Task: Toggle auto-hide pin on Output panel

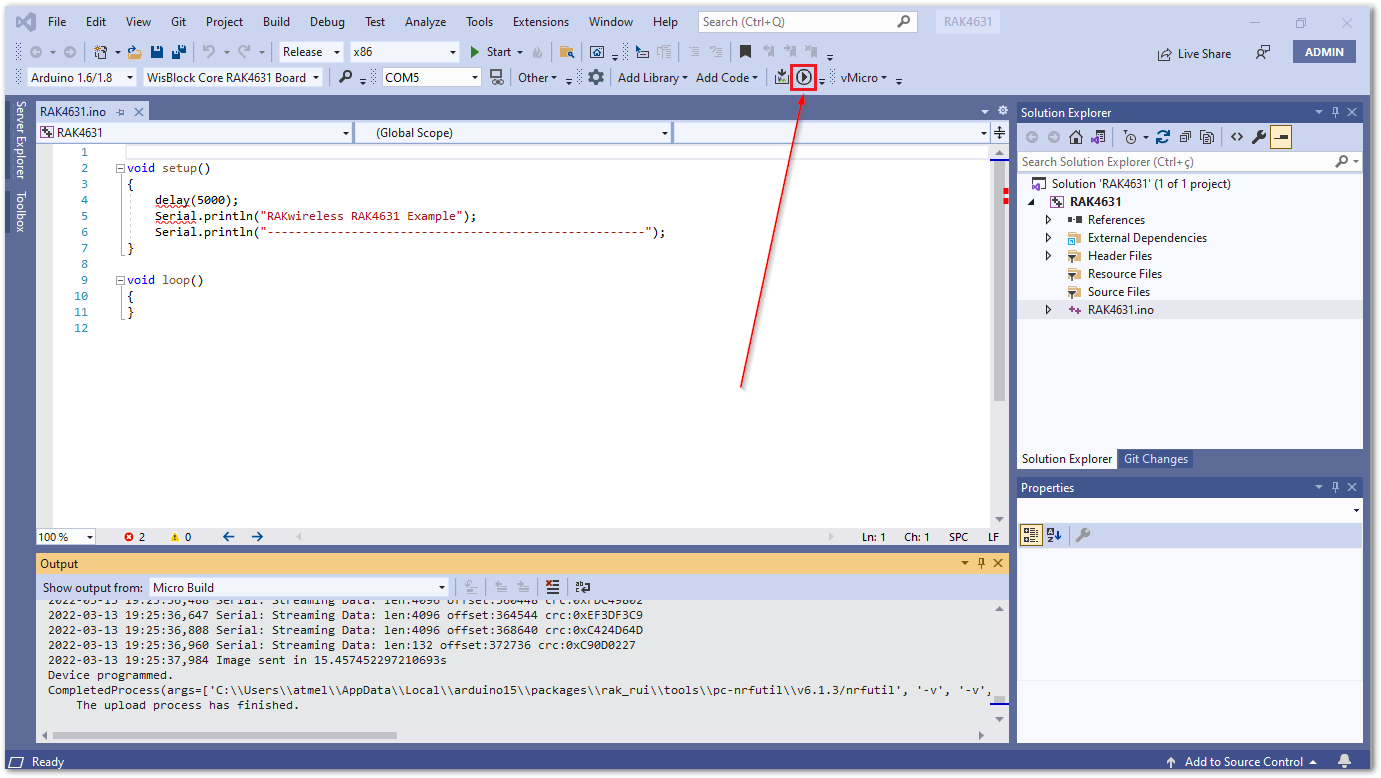Action: (x=981, y=564)
